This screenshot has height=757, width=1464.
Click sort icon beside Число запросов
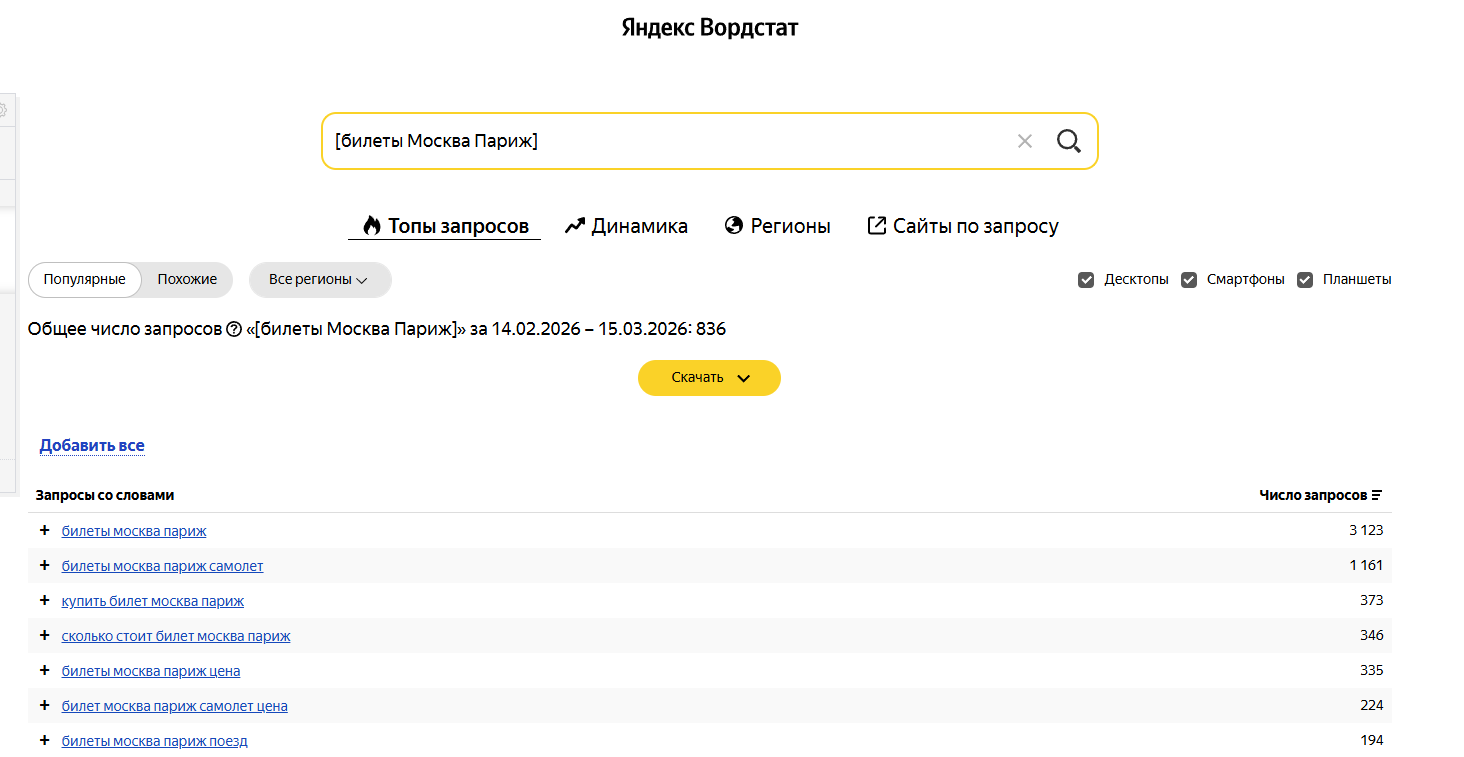[1377, 495]
